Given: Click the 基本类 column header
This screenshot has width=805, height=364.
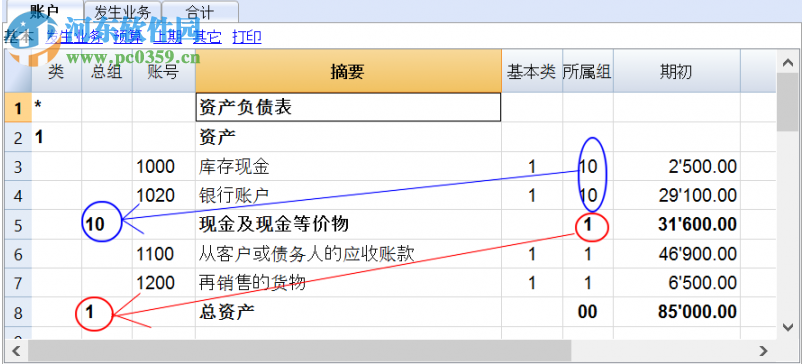Looking at the screenshot, I should 532,71.
